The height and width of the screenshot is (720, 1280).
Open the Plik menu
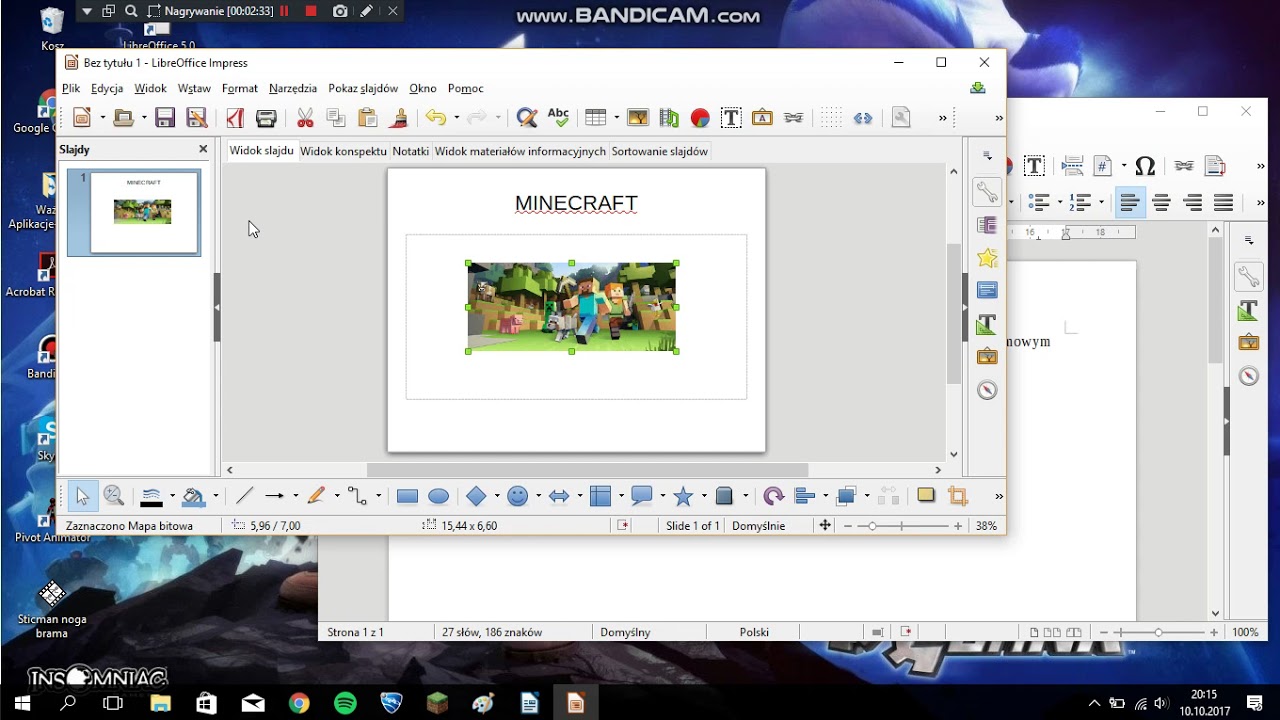(71, 88)
